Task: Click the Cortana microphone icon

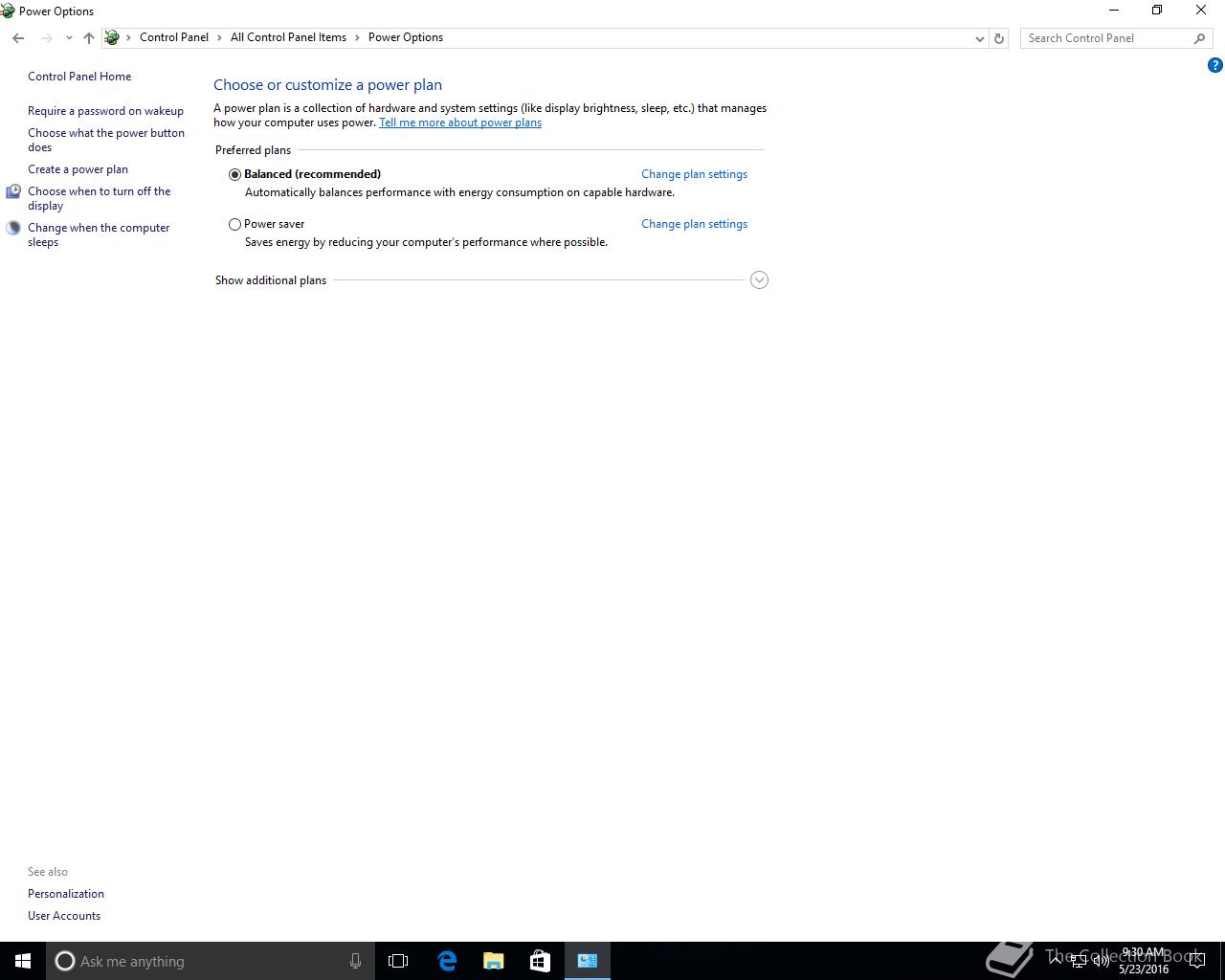Action: [x=355, y=961]
